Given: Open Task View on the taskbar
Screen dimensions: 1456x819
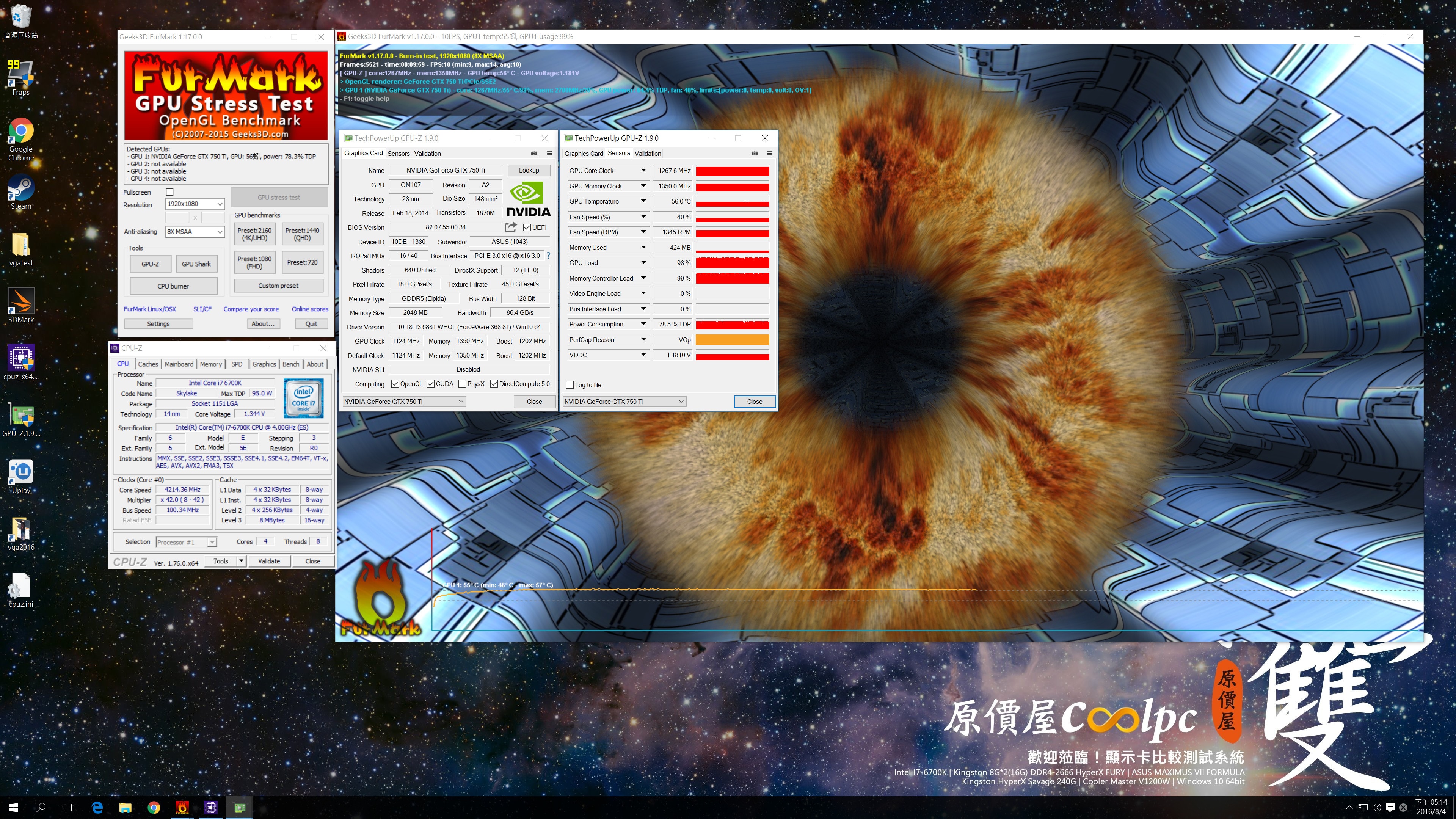Looking at the screenshot, I should click(68, 808).
